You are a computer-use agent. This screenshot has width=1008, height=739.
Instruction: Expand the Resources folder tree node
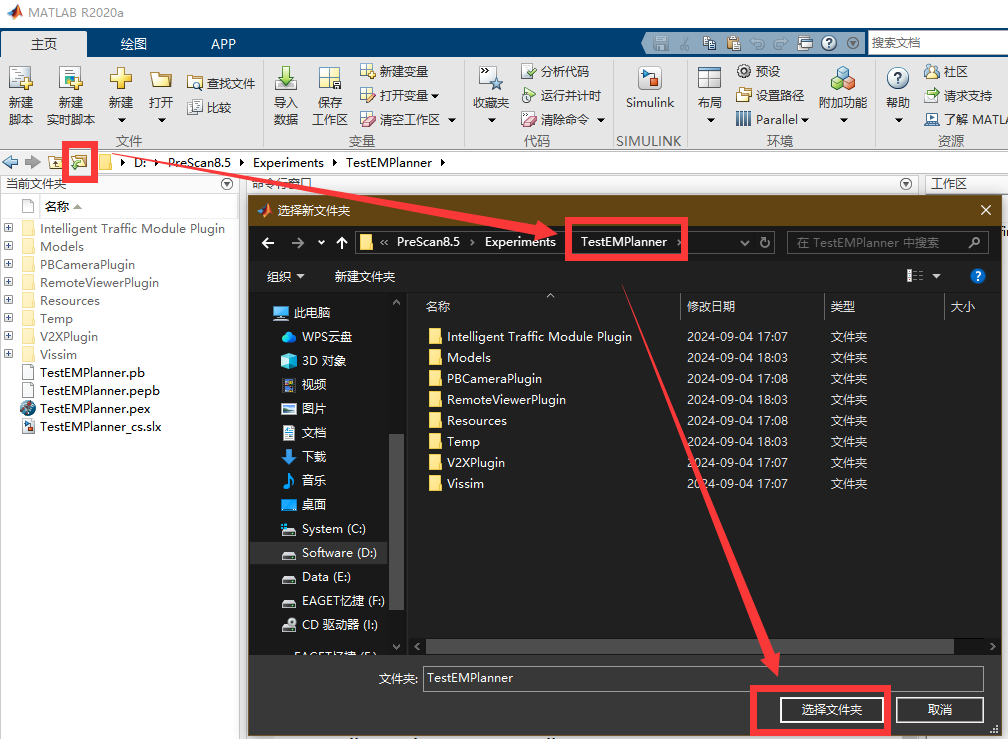(x=8, y=299)
